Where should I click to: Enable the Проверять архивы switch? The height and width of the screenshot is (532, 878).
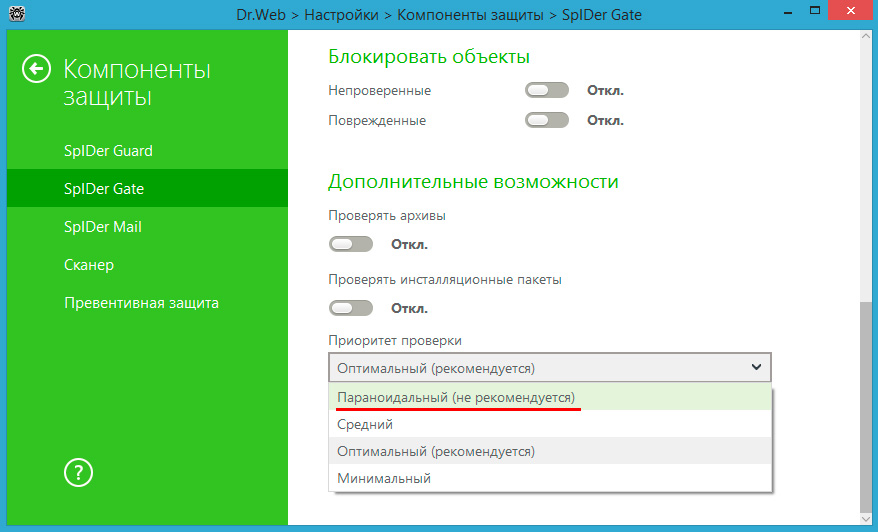[351, 244]
